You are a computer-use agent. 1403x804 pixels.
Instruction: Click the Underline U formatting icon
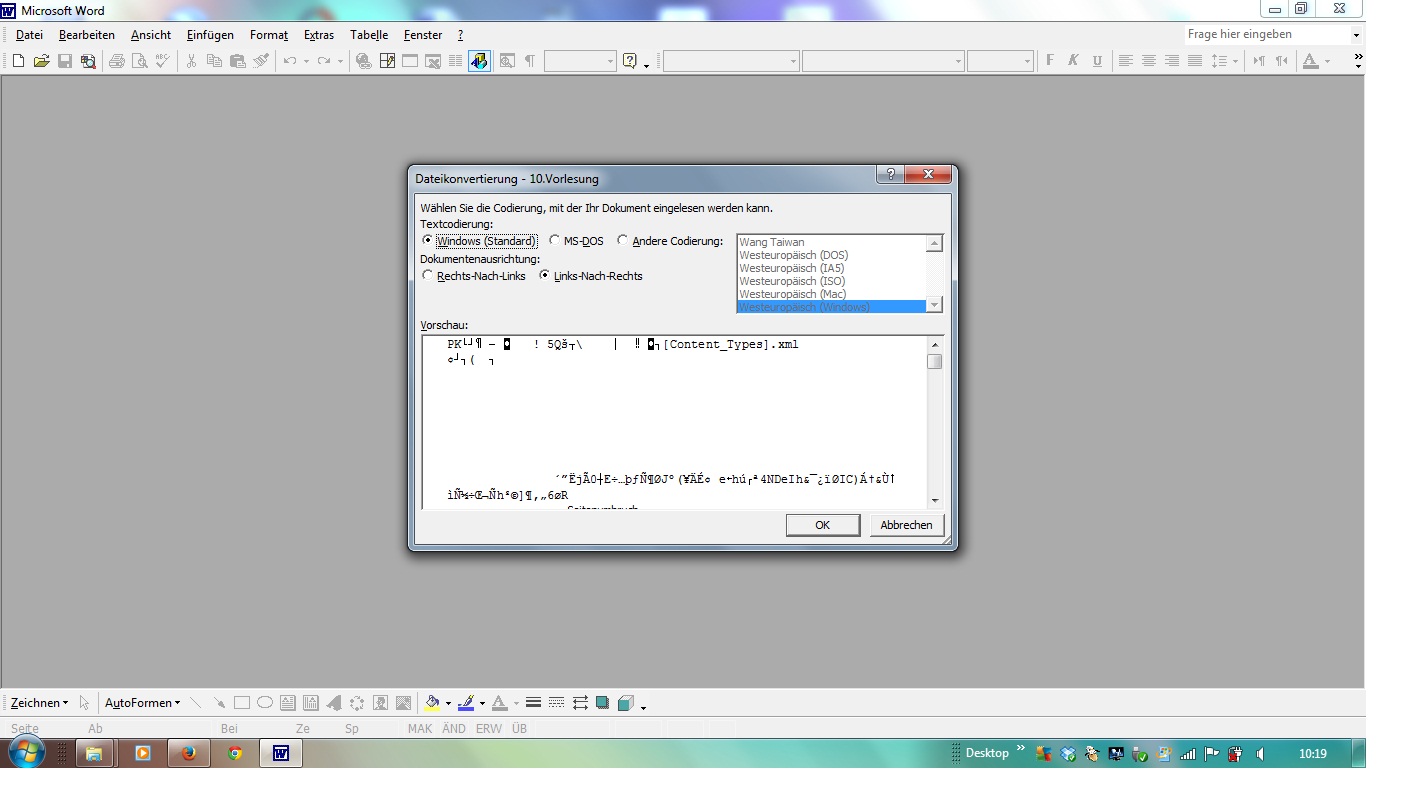tap(1097, 61)
